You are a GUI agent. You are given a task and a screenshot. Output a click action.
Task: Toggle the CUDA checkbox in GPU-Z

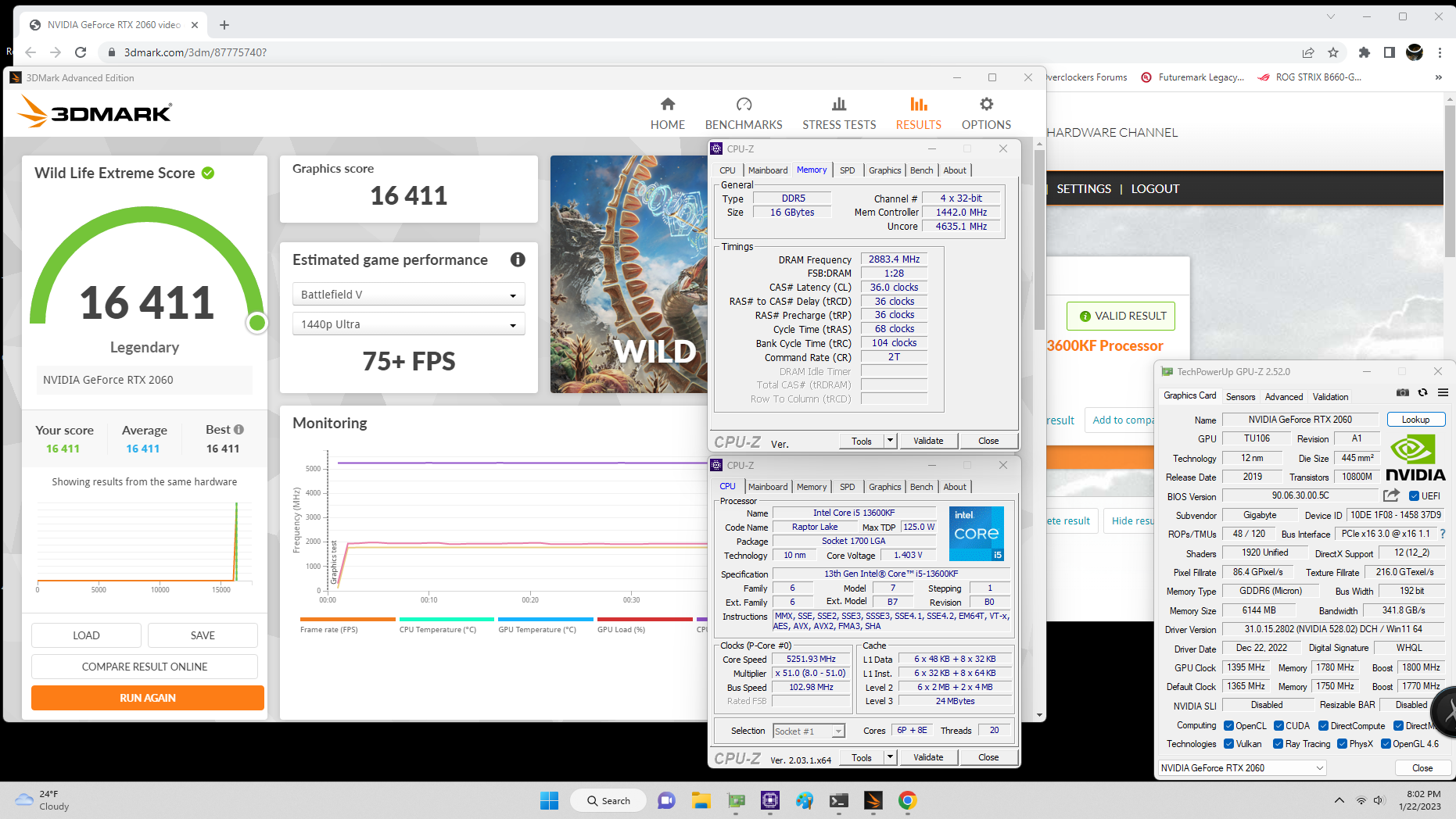(1278, 726)
